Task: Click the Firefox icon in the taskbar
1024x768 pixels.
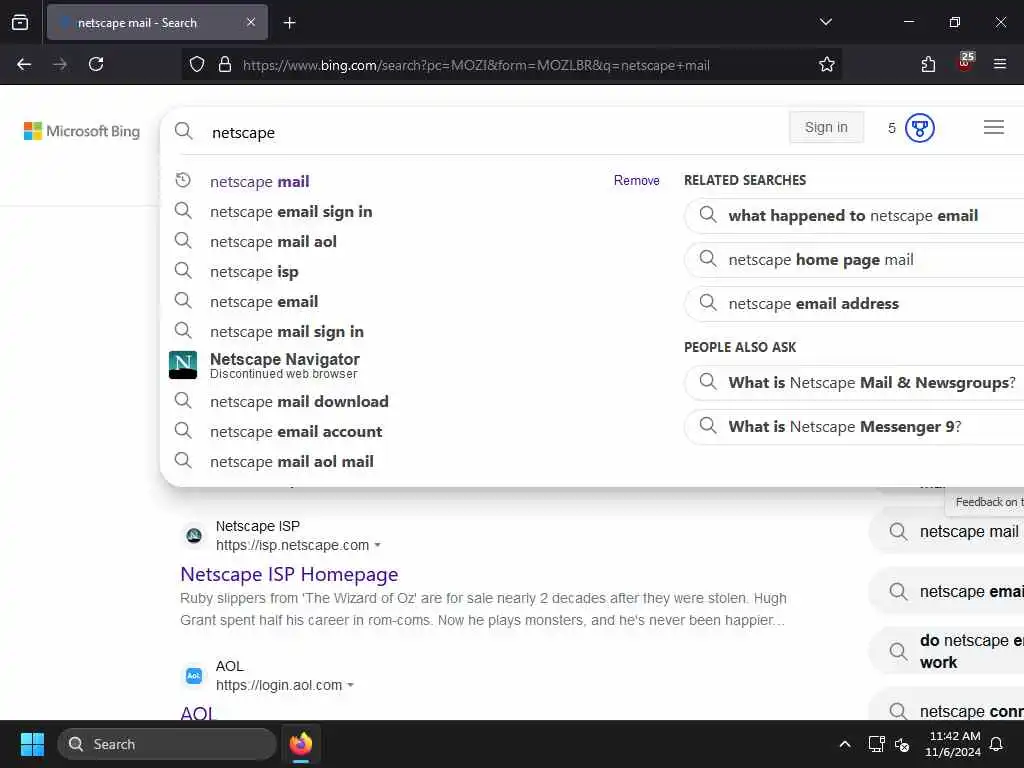Action: tap(301, 744)
